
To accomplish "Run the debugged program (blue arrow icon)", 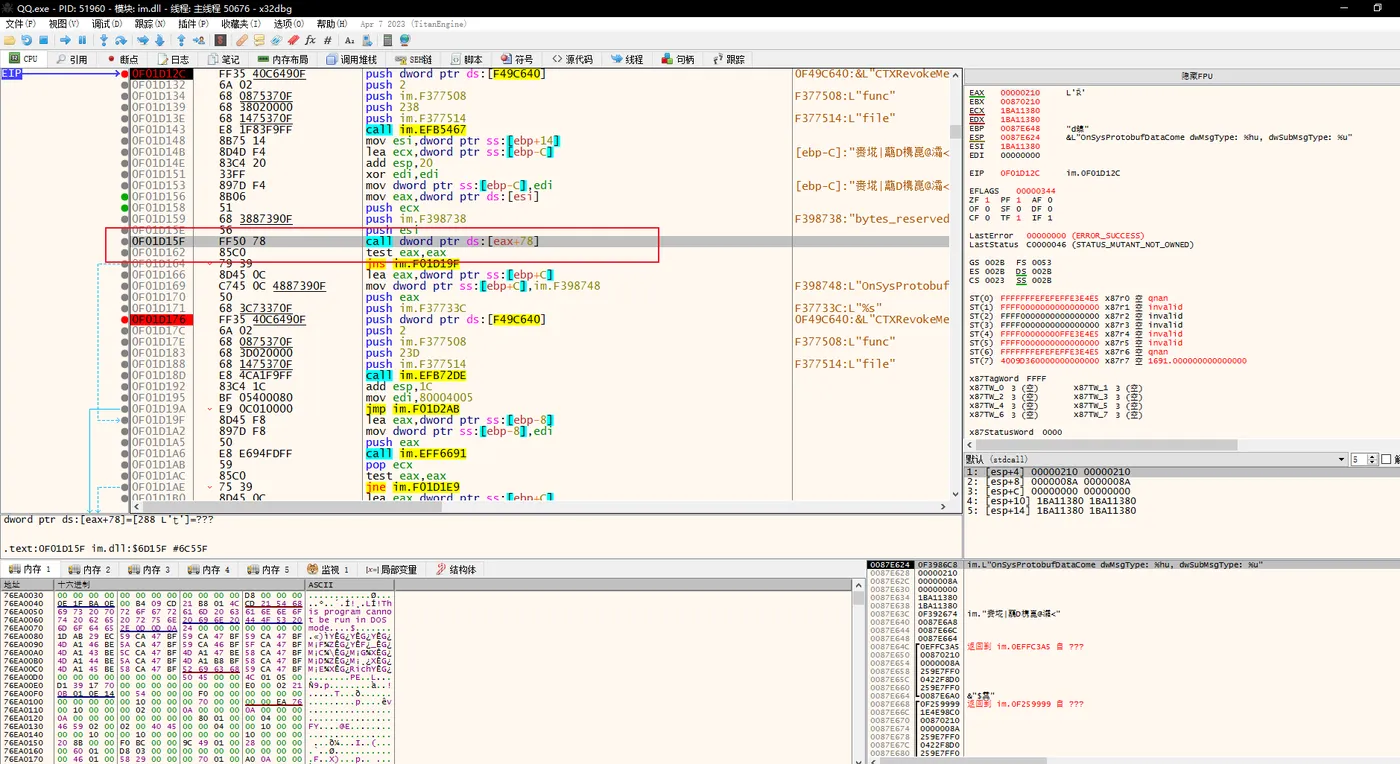I will coord(66,41).
